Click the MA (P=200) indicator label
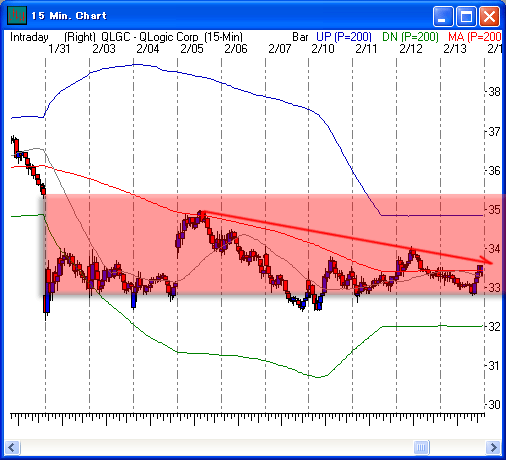The width and height of the screenshot is (506, 460). 474,37
